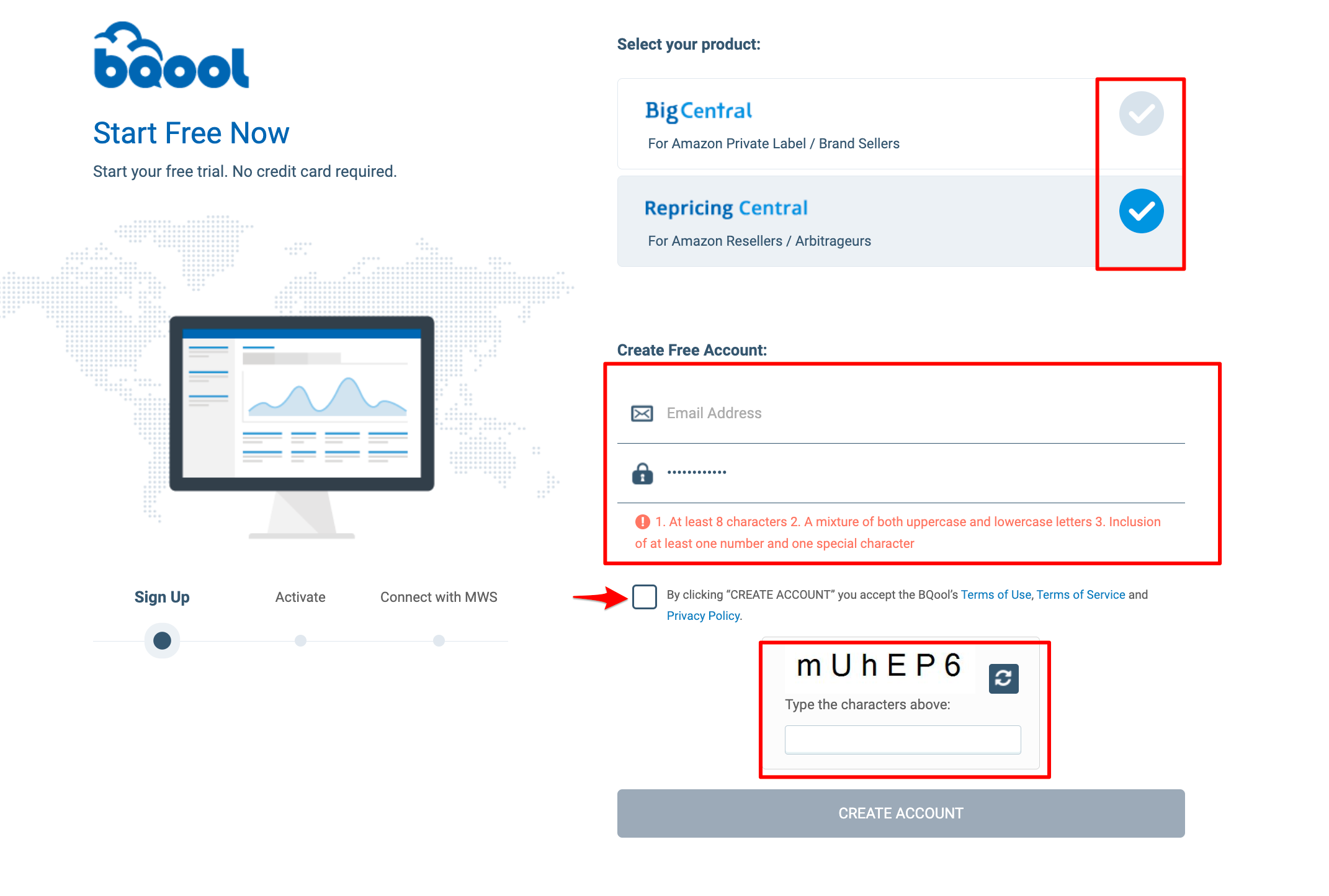Click the 'Type the characters above:' label
The image size is (1329, 896).
click(867, 704)
